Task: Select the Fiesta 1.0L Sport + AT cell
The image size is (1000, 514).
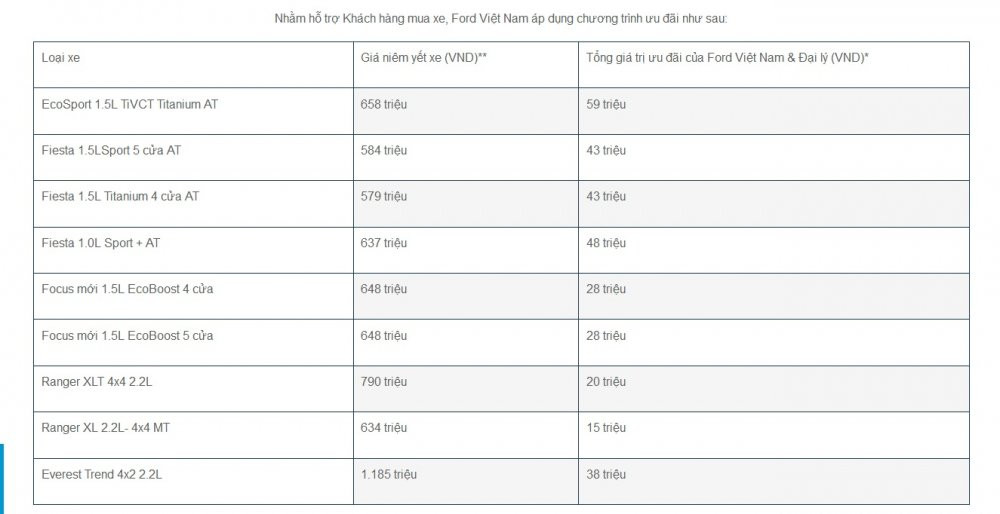Action: pyautogui.click(x=100, y=243)
